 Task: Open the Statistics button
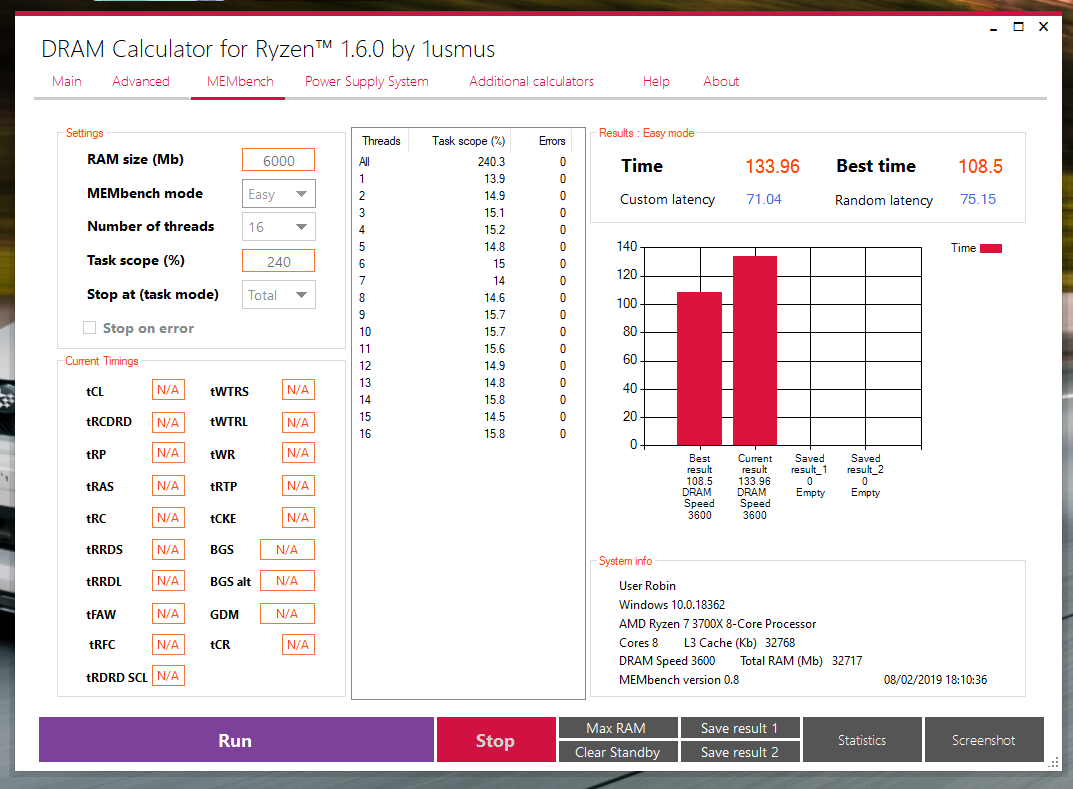coord(862,740)
